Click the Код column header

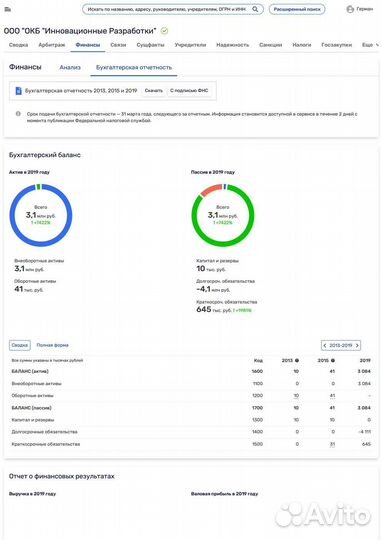258,361
